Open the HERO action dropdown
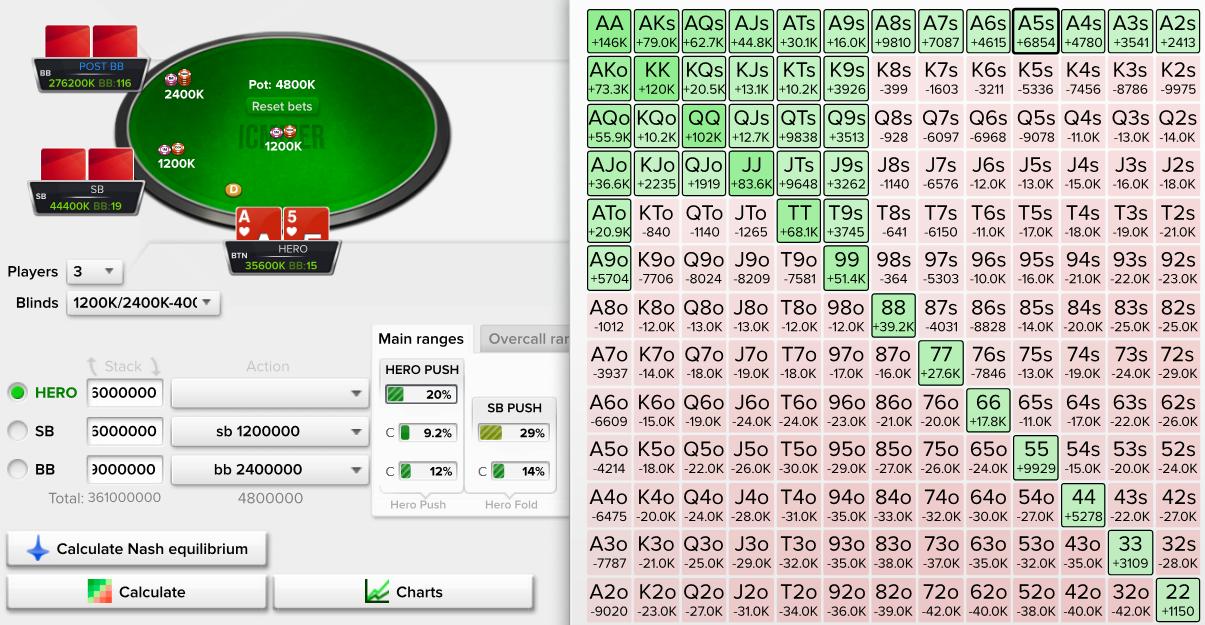Image resolution: width=1205 pixels, height=625 pixels. coord(269,393)
